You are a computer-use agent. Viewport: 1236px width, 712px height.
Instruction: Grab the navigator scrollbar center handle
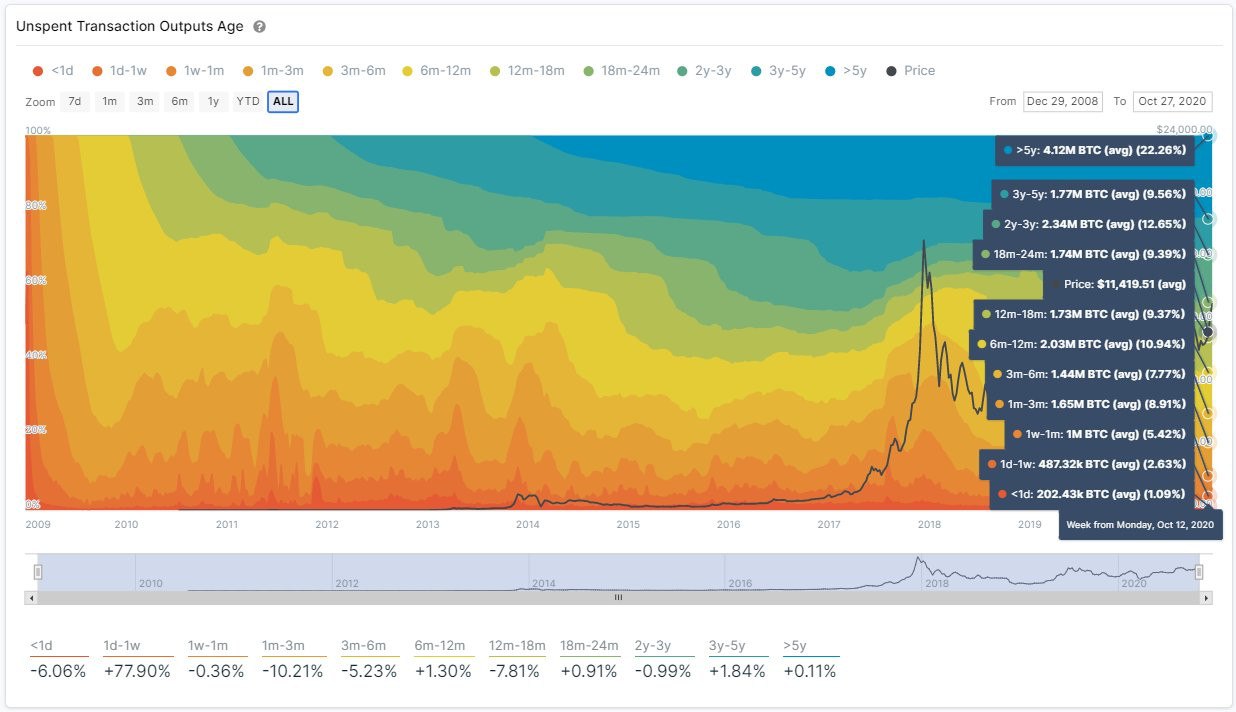pyautogui.click(x=618, y=598)
